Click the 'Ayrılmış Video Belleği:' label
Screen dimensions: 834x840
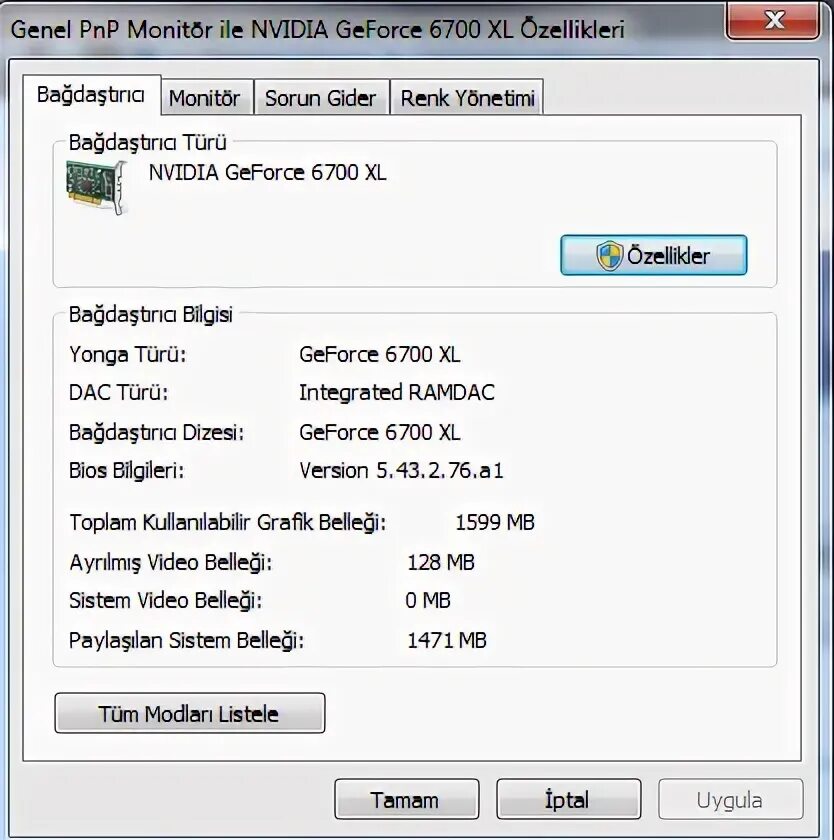170,562
